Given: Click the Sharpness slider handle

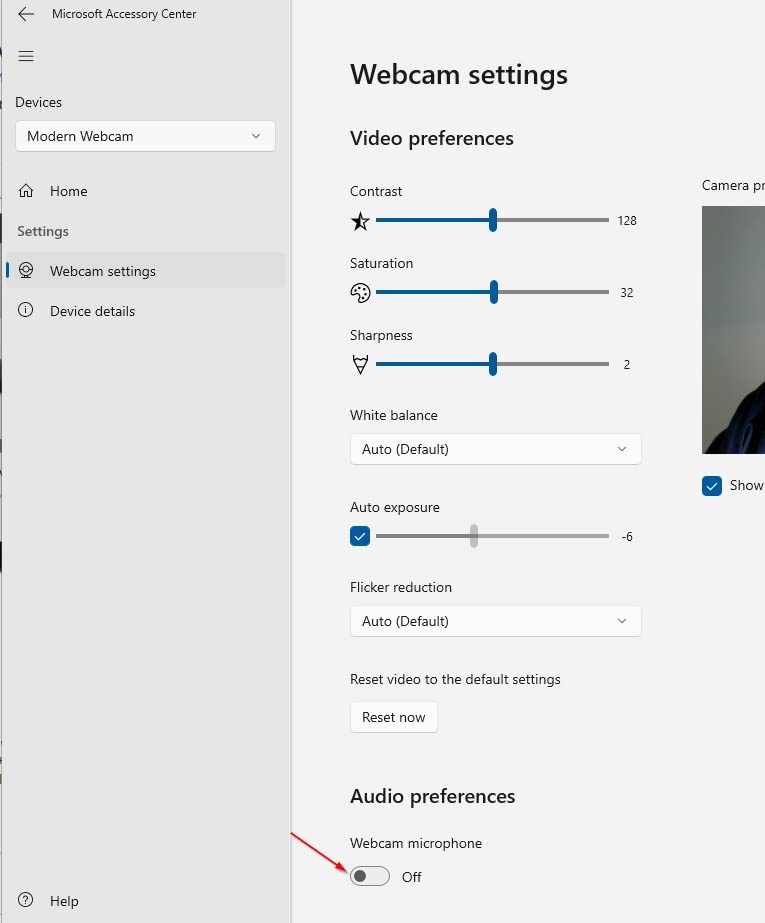Looking at the screenshot, I should [493, 364].
